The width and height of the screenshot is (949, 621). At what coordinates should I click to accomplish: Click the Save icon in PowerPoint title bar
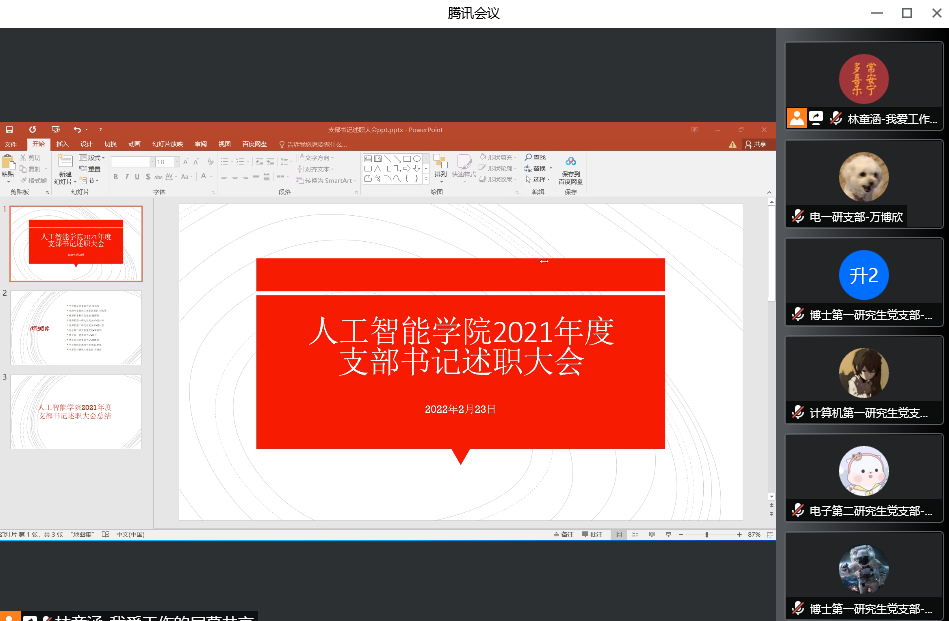pyautogui.click(x=9, y=129)
